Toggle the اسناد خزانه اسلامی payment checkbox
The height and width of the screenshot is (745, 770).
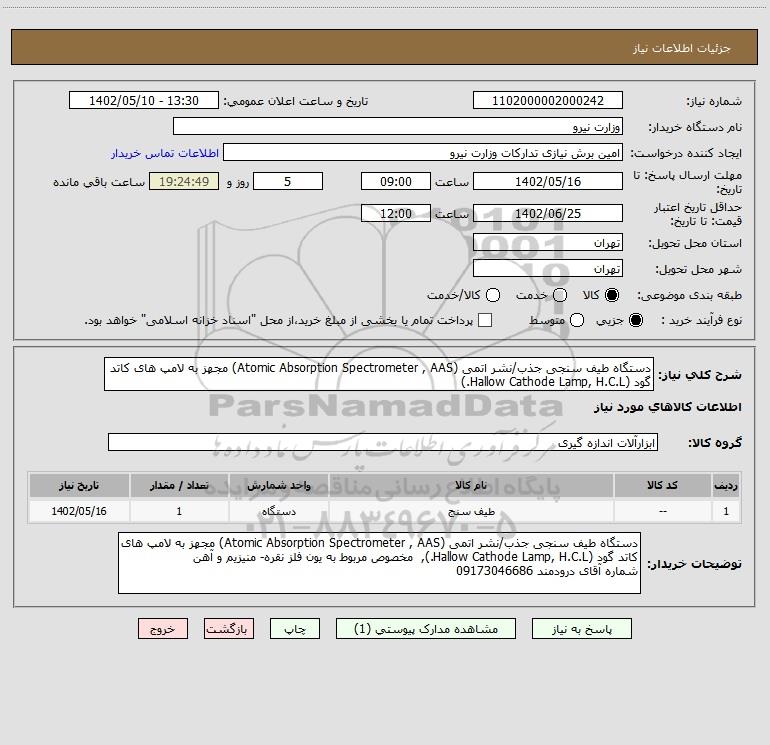click(x=485, y=320)
